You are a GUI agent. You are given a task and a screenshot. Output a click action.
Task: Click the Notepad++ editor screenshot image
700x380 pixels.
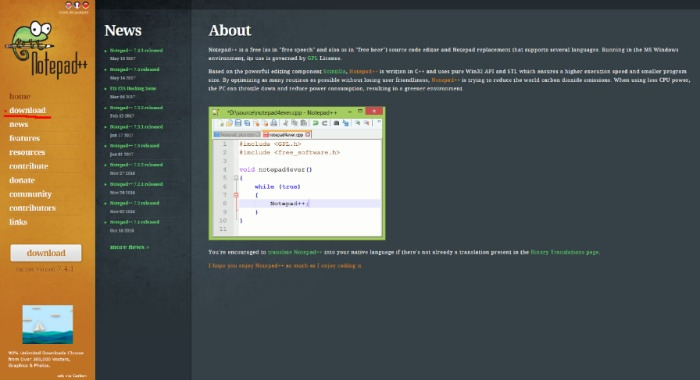click(297, 173)
